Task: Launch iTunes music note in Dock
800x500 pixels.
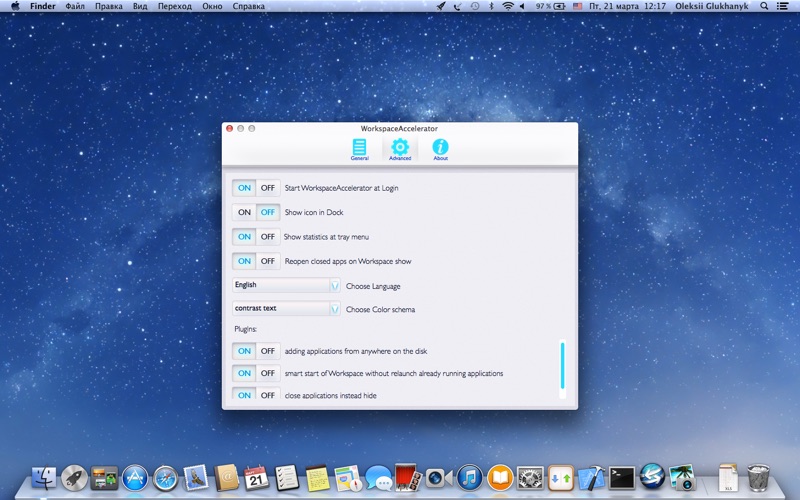Action: click(469, 478)
